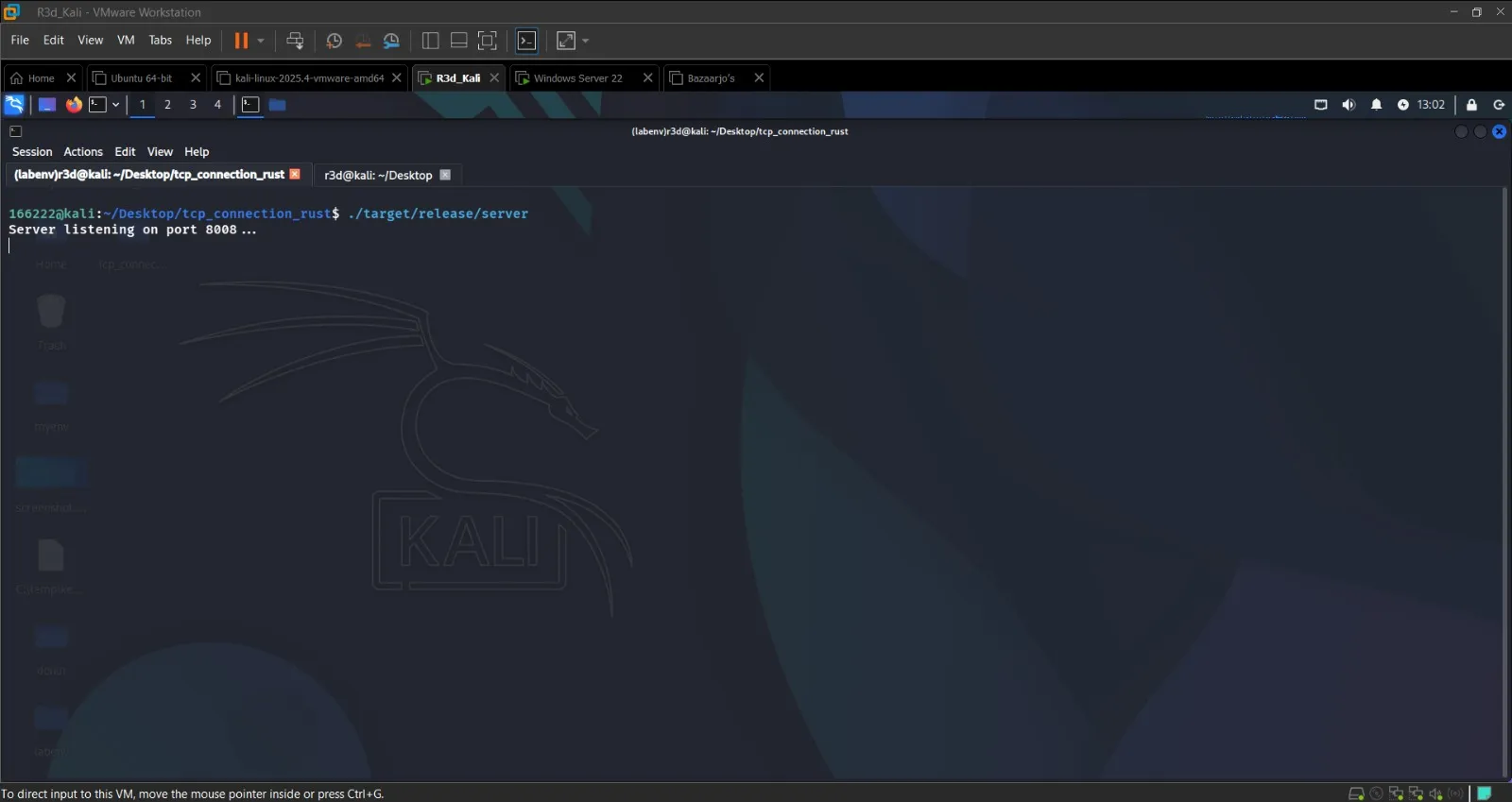Launch the terminal emulator from Kali panel
1512x802 pixels.
(x=97, y=105)
